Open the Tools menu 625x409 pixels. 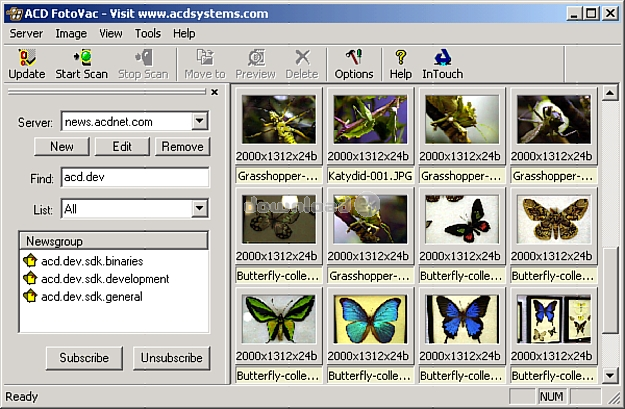click(147, 33)
